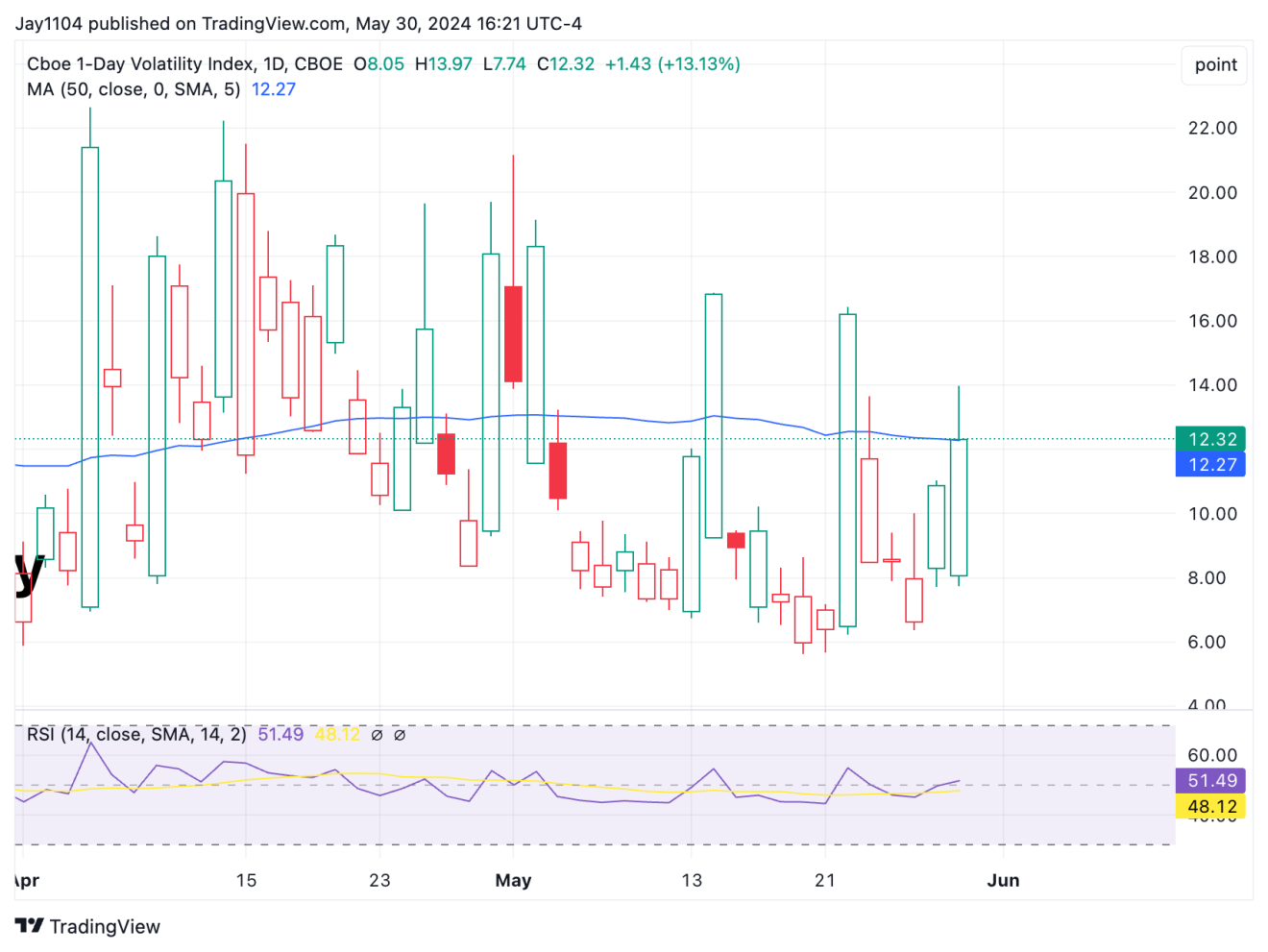Click the 20.00 price axis label
The image size is (1268, 952).
pyautogui.click(x=1212, y=192)
